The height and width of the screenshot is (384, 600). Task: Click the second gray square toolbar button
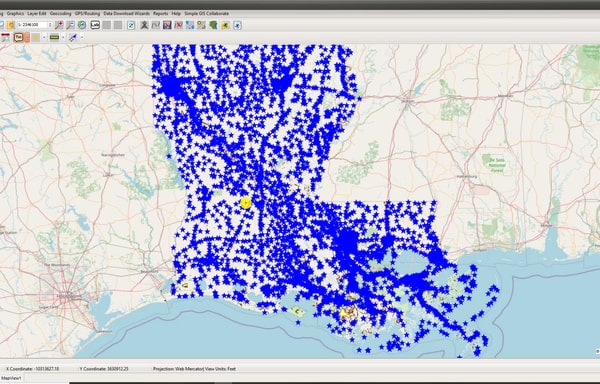click(118, 25)
